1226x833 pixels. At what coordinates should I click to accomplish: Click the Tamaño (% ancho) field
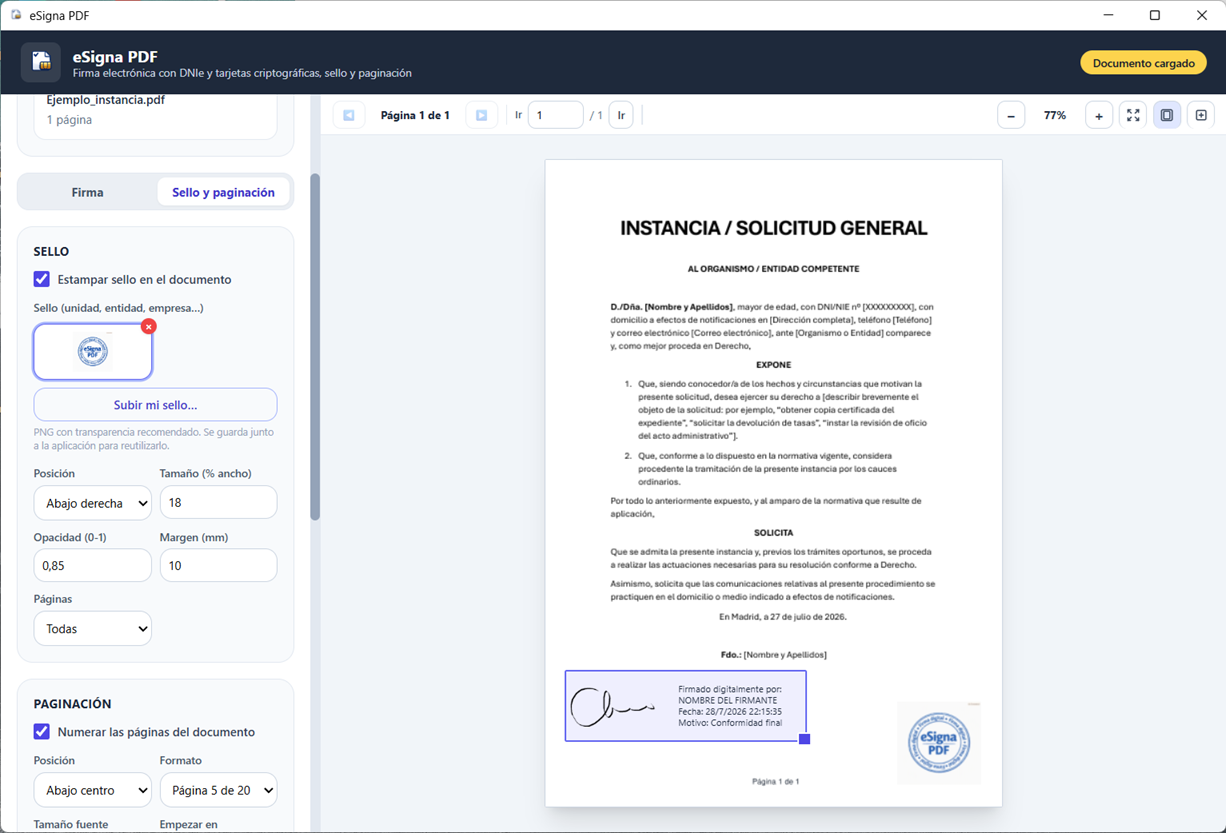(219, 503)
